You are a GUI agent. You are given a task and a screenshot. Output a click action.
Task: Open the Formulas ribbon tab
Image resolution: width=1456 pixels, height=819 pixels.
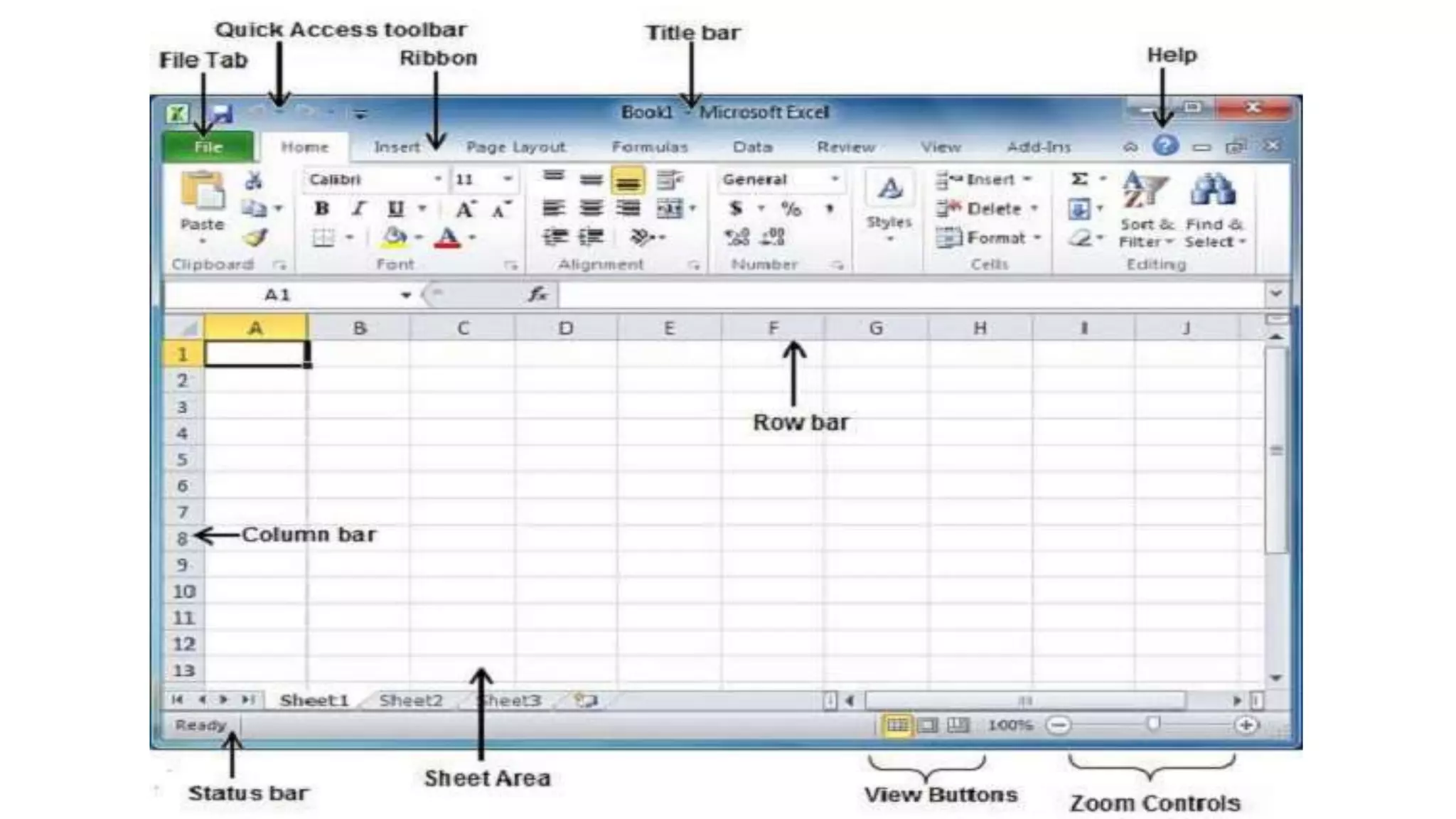650,147
